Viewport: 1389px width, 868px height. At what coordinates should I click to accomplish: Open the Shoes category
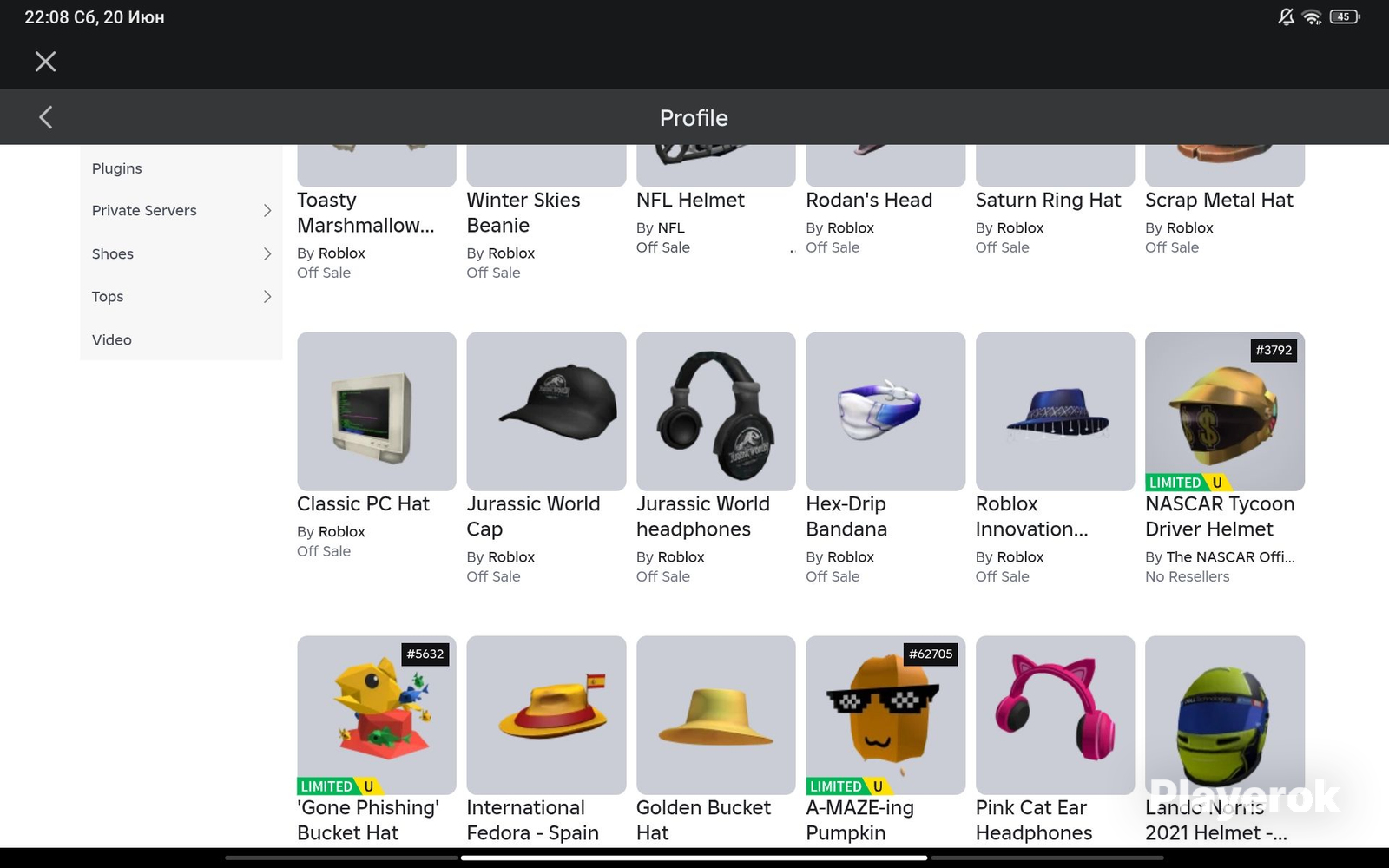pyautogui.click(x=181, y=253)
